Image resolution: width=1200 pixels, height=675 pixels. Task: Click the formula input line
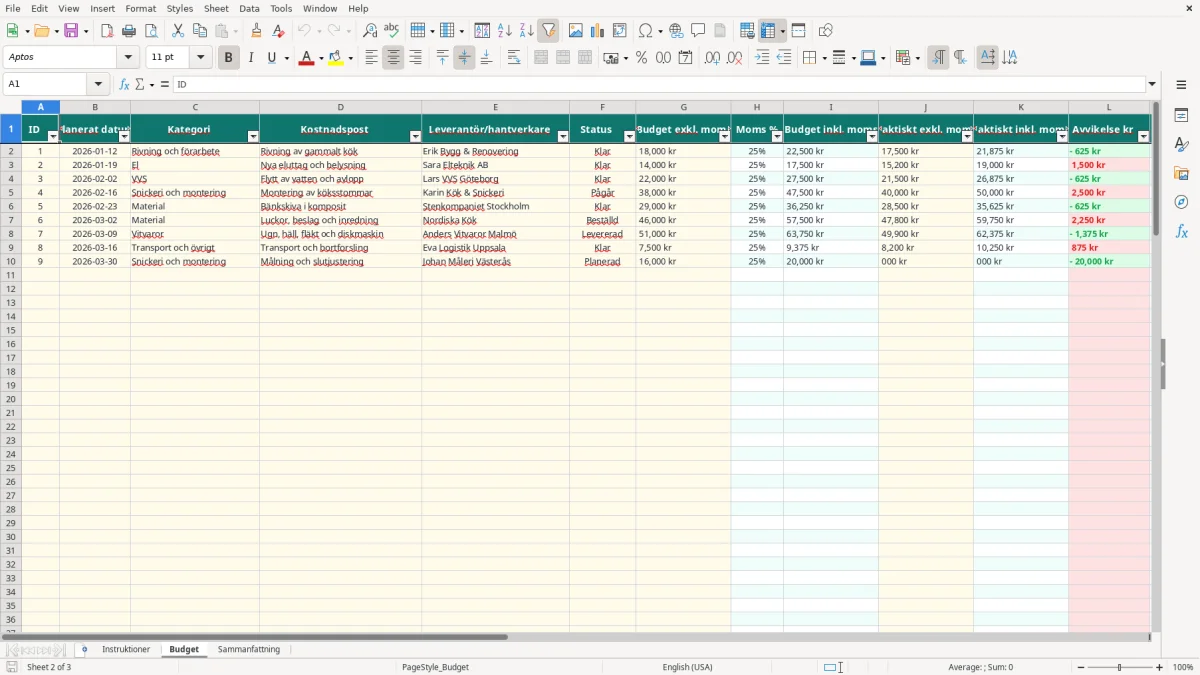(x=659, y=84)
